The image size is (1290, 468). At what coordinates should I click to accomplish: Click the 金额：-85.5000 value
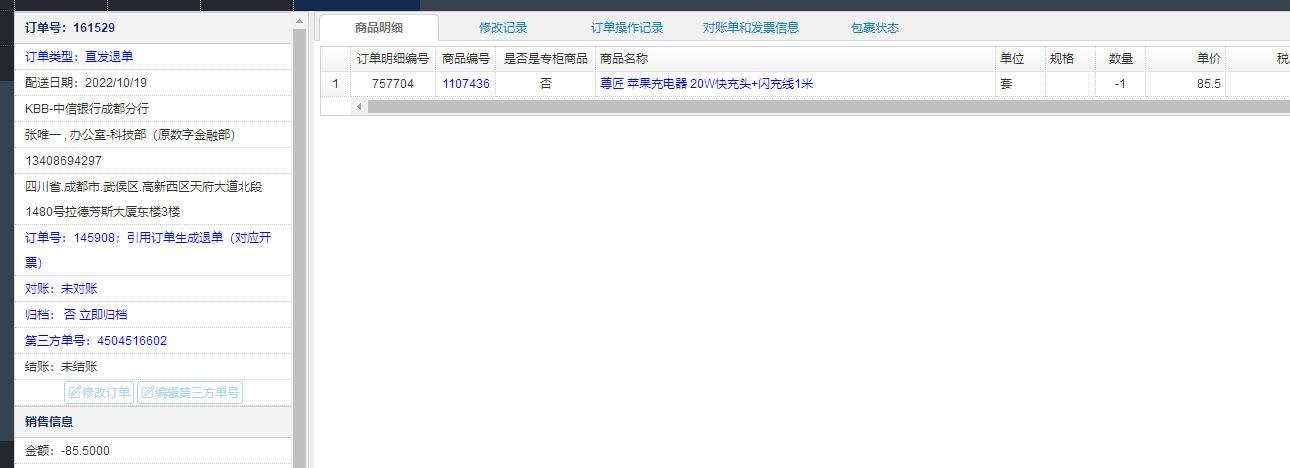point(67,451)
